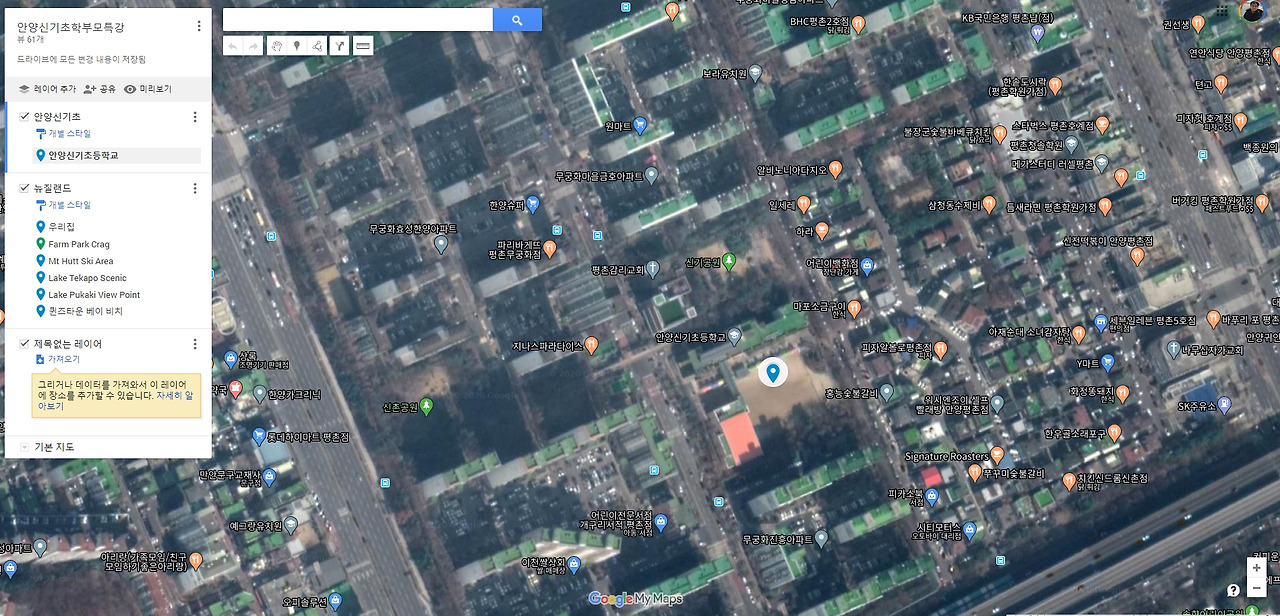This screenshot has height=616, width=1280.
Task: Open 개별 스타일 under 뉴질랜드 layer
Action: pyautogui.click(x=63, y=204)
